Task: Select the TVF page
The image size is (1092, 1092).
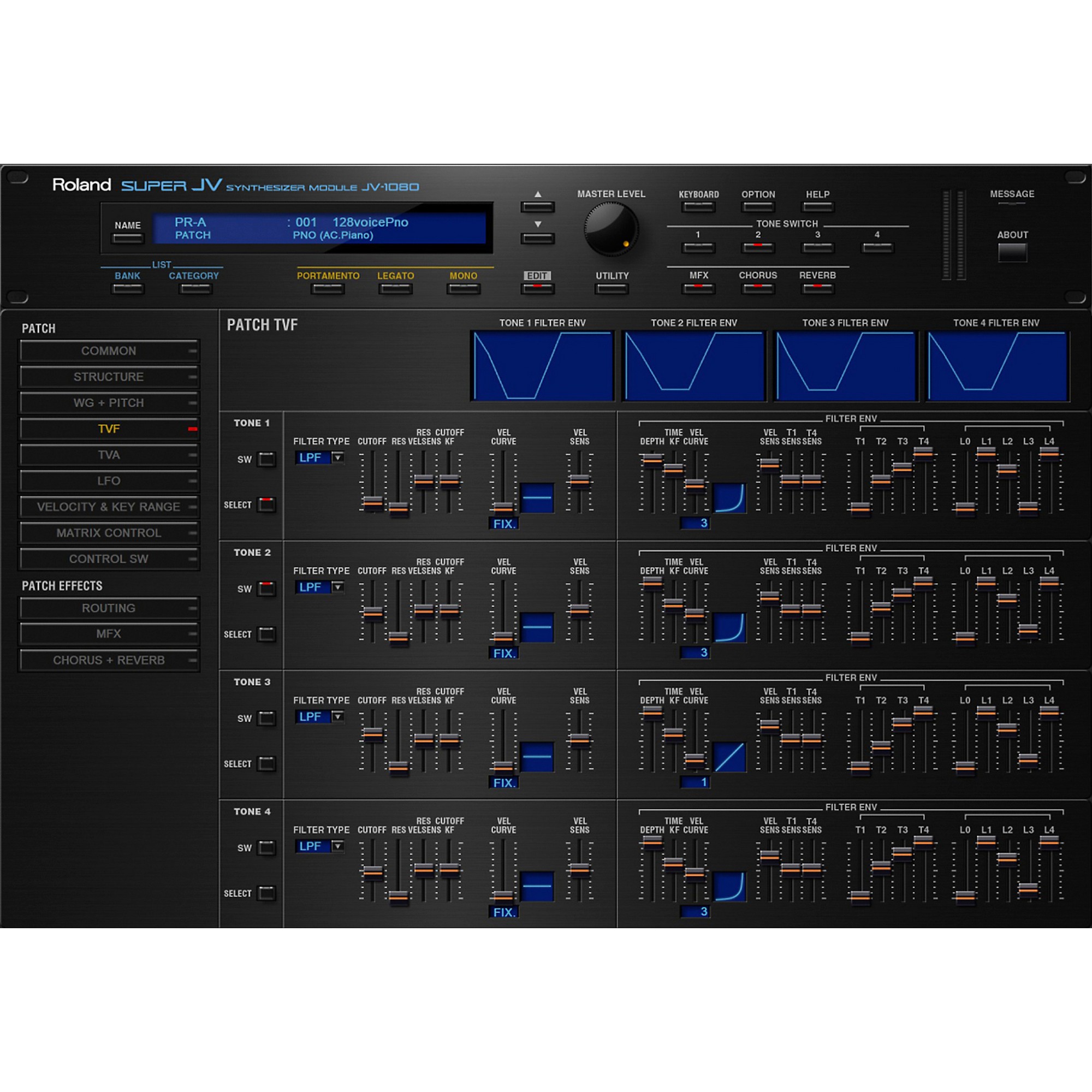Action: click(109, 429)
